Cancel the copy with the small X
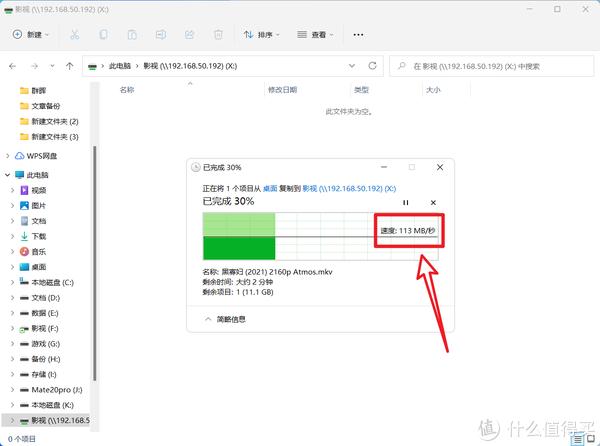The height and width of the screenshot is (446, 600). tap(433, 202)
